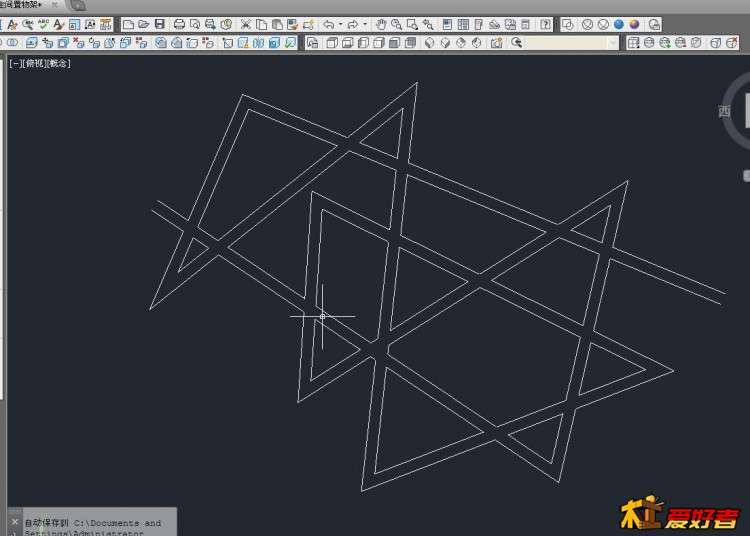Click the Plot printer icon

point(179,24)
